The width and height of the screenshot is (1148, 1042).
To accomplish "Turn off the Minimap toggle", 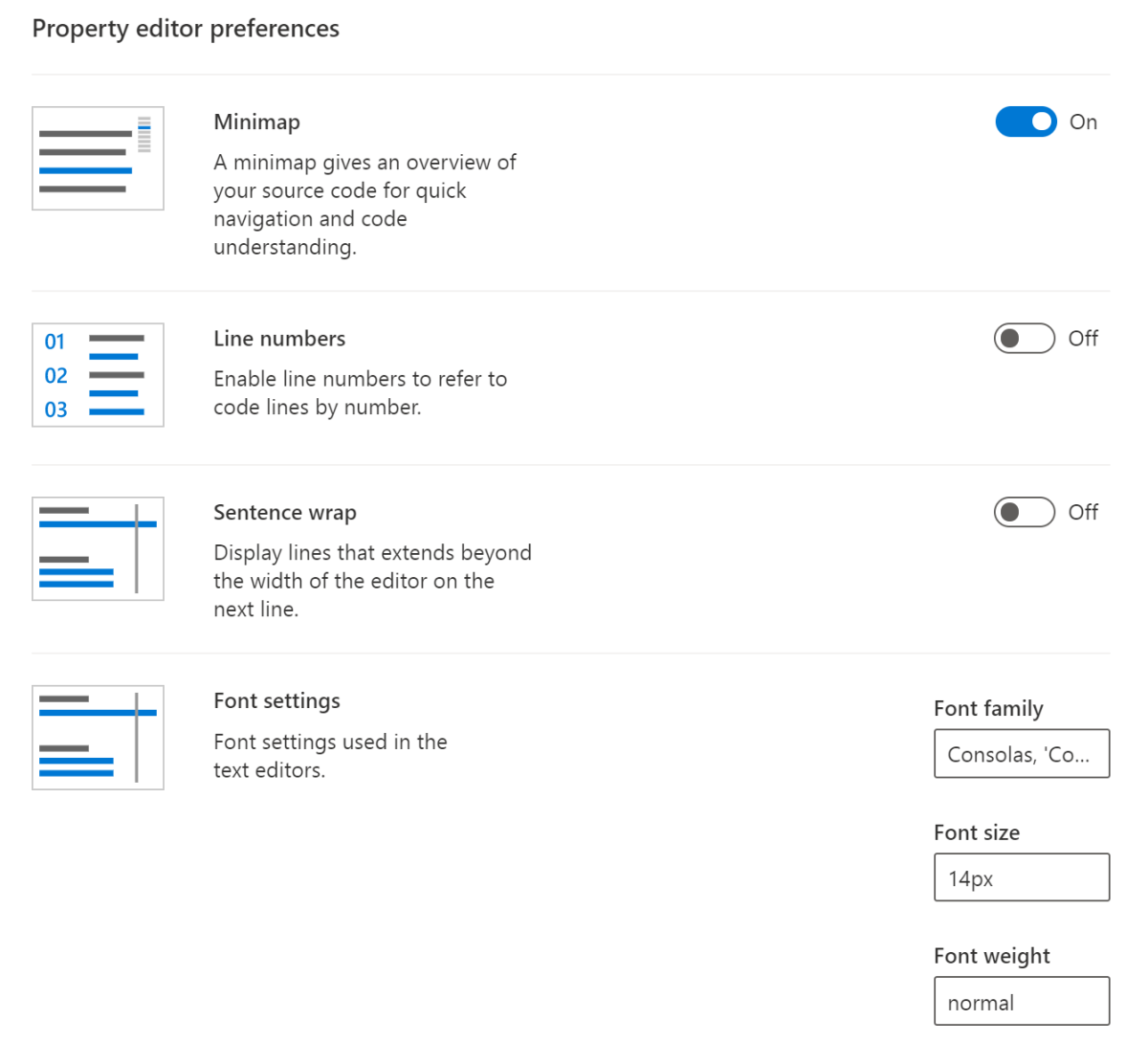I will click(1026, 122).
